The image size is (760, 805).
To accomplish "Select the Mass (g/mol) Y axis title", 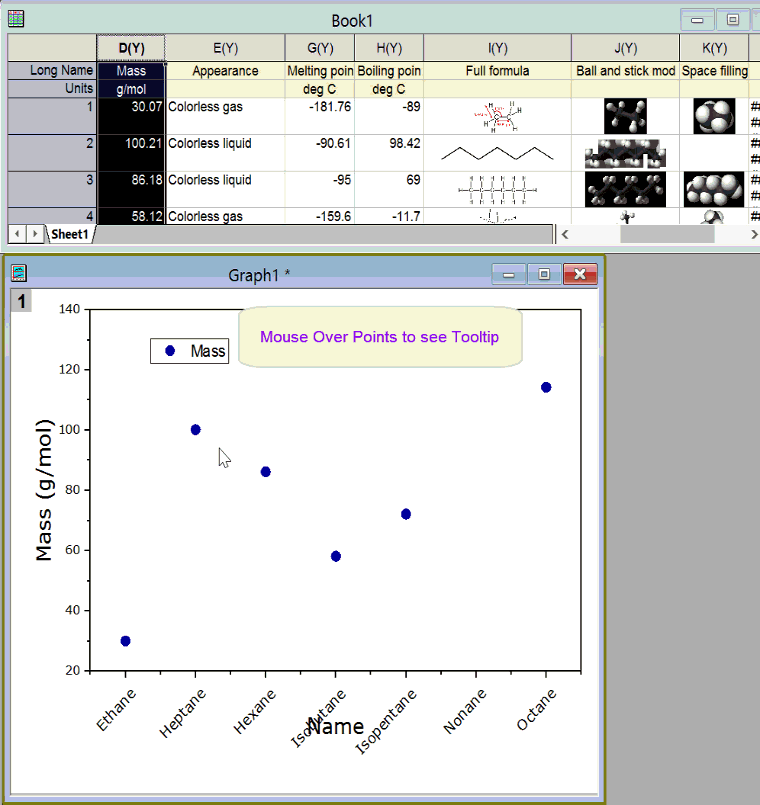I will pos(45,489).
